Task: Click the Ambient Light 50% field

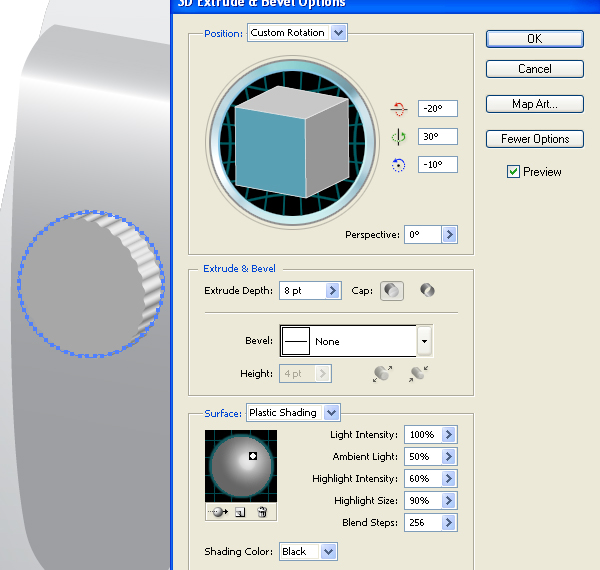Action: click(x=423, y=456)
